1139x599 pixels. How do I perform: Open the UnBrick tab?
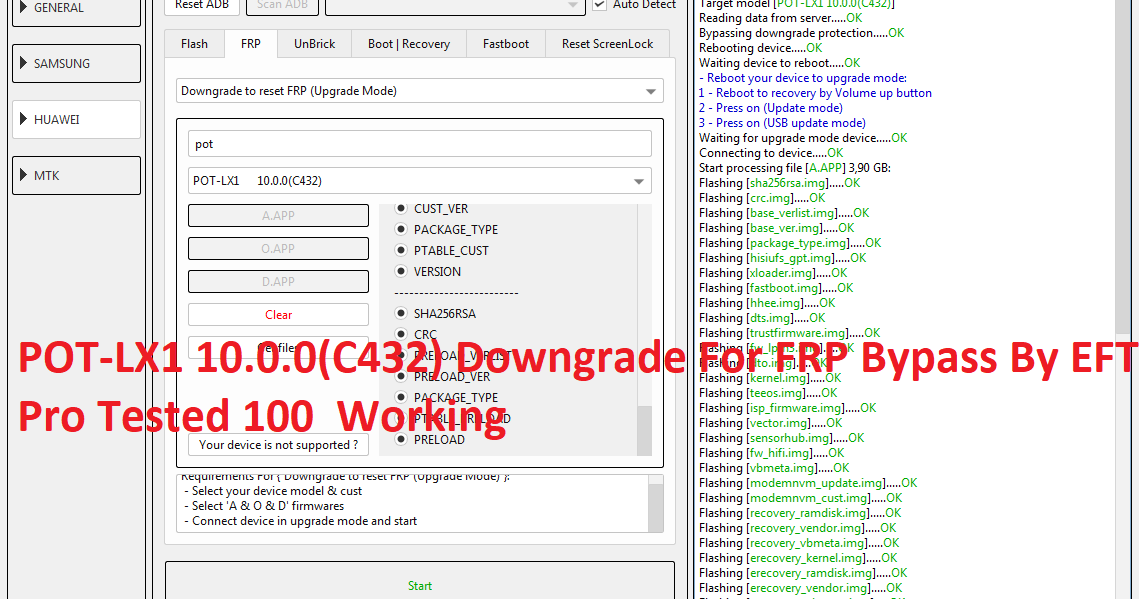[x=315, y=44]
